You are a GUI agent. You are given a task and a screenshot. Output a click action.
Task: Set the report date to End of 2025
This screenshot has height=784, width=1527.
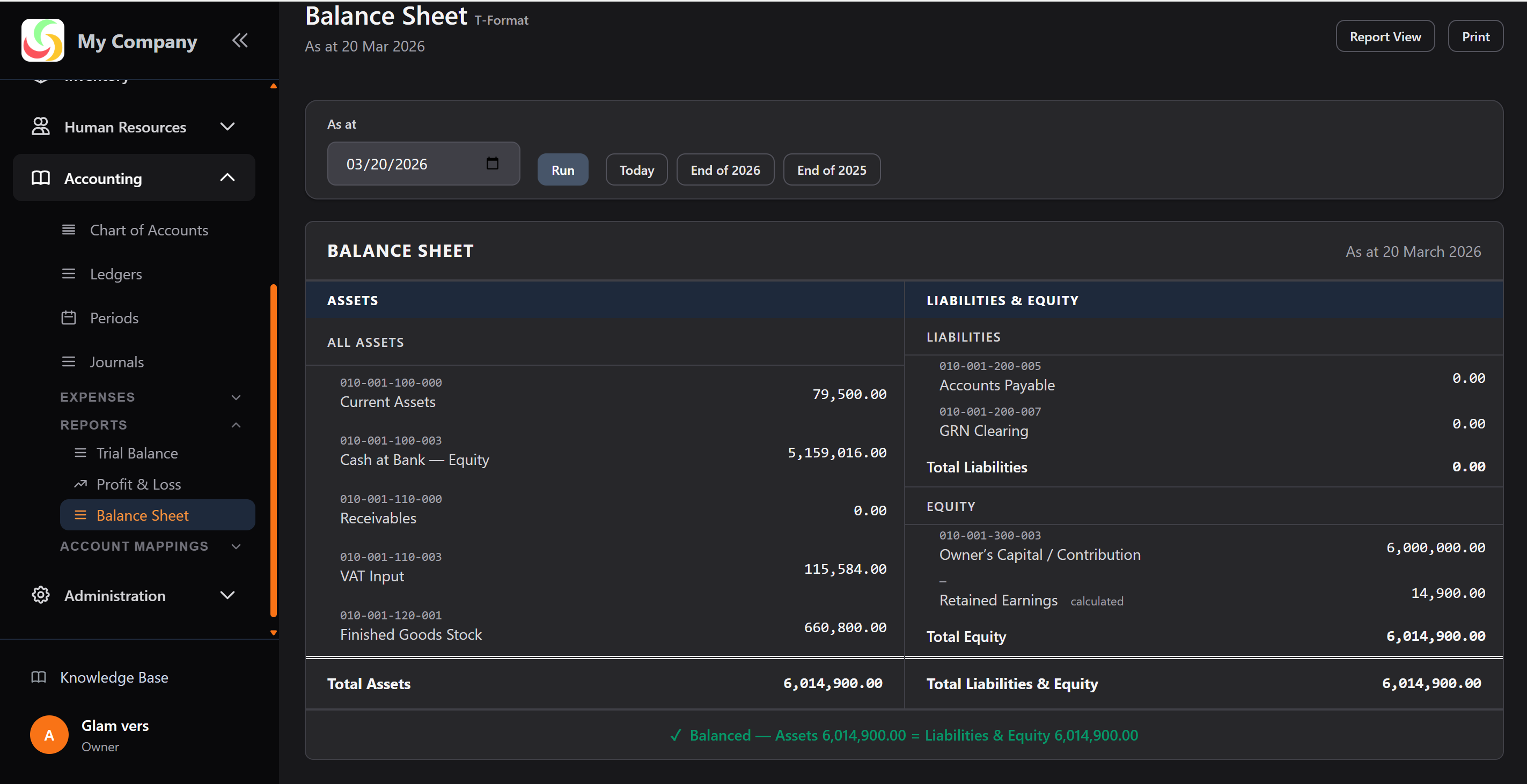click(831, 169)
